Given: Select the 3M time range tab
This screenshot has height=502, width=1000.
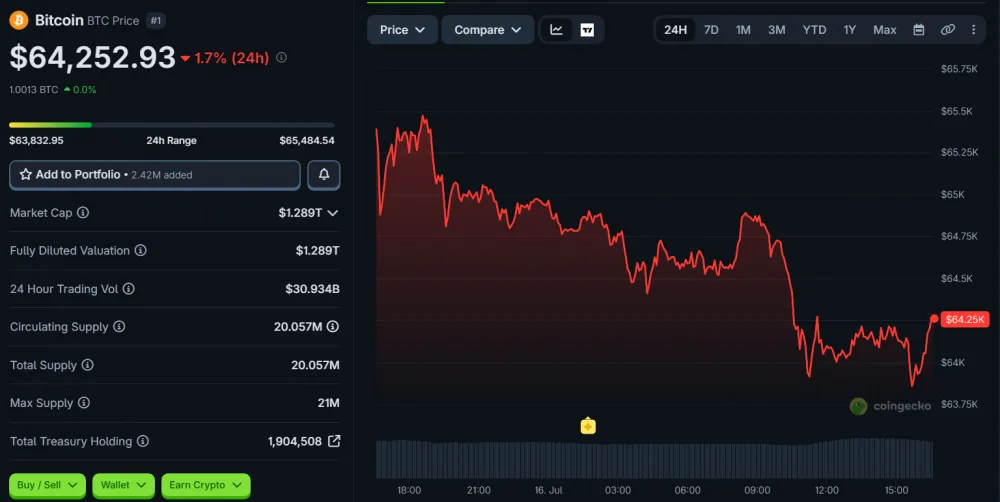Looking at the screenshot, I should coord(776,30).
